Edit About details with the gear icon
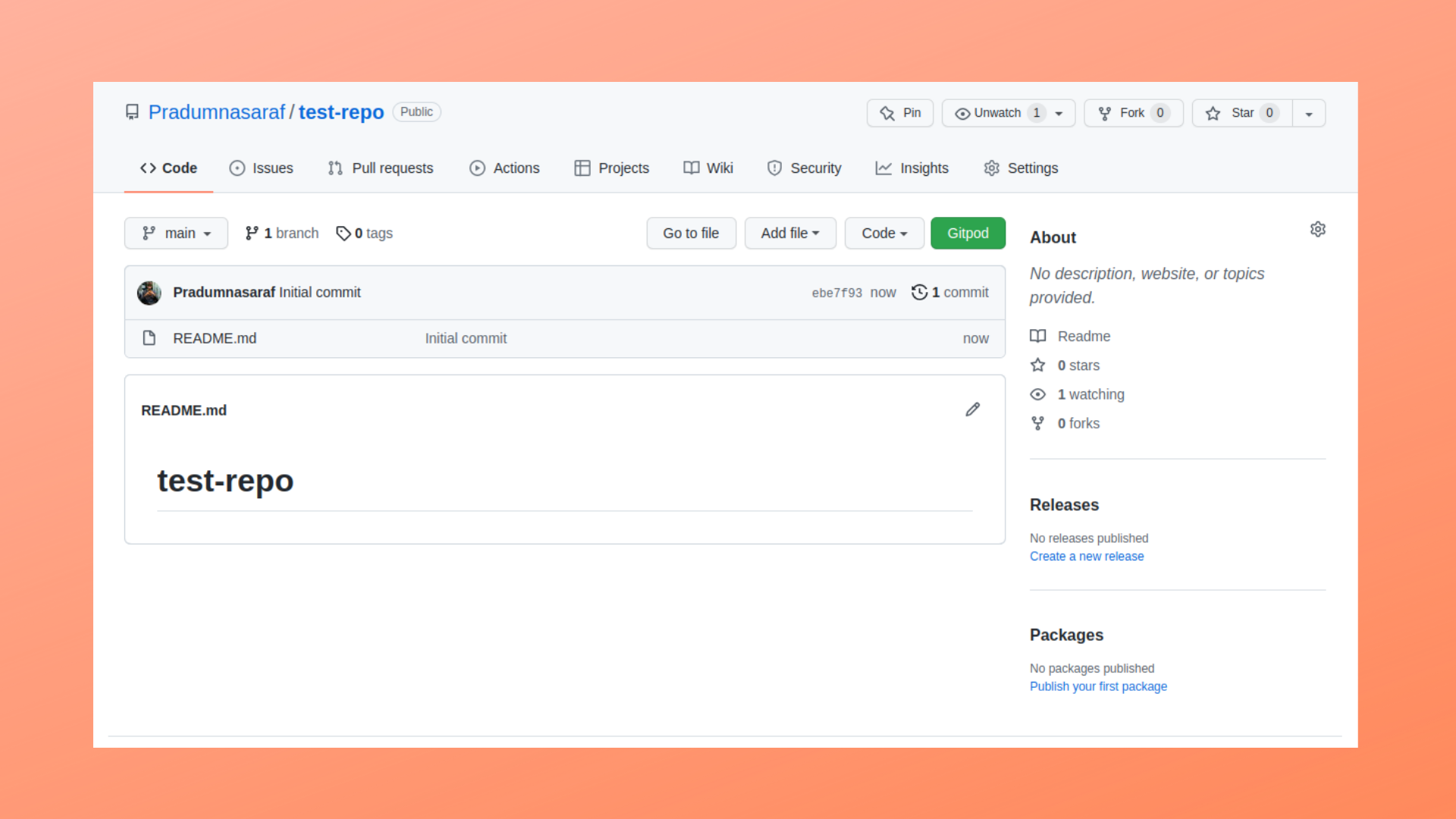 pyautogui.click(x=1318, y=229)
